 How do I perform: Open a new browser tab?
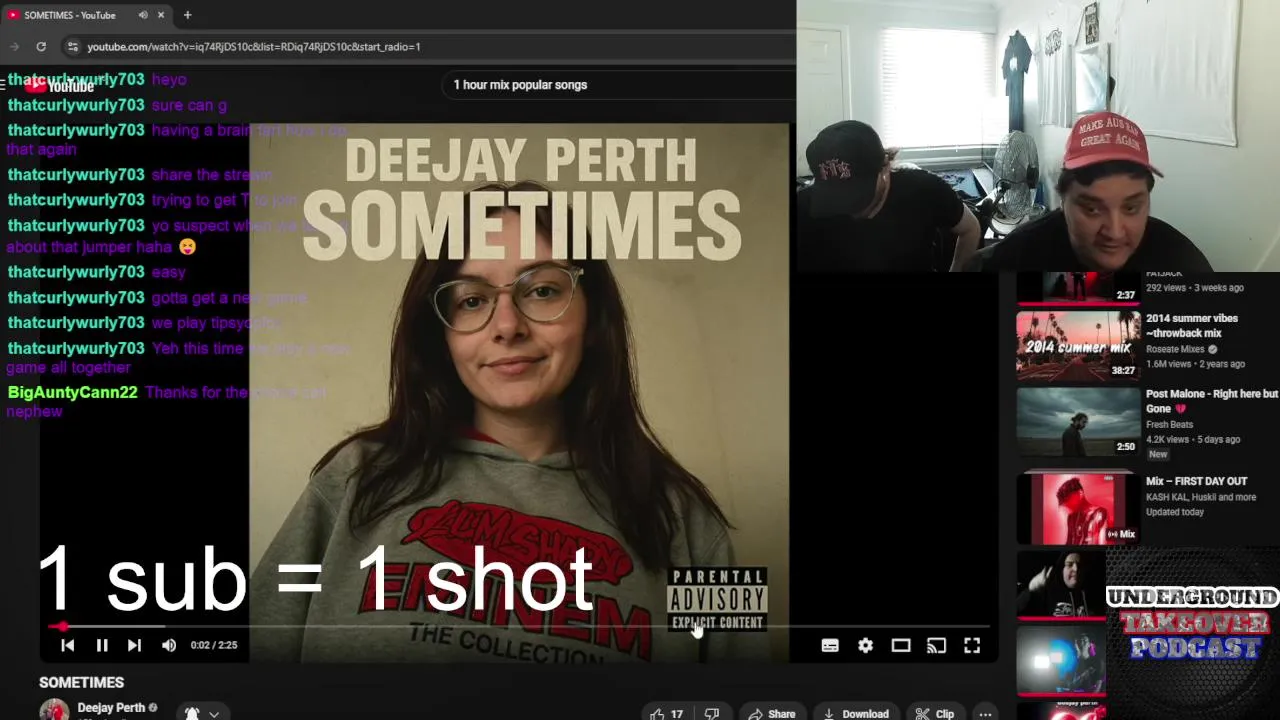[187, 15]
